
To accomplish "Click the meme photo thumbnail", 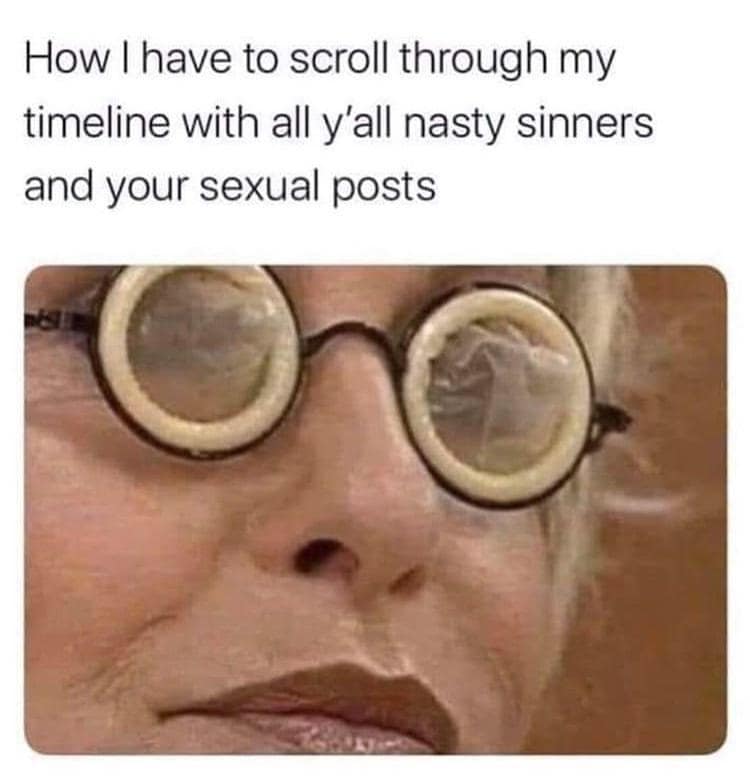I will click(x=376, y=510).
